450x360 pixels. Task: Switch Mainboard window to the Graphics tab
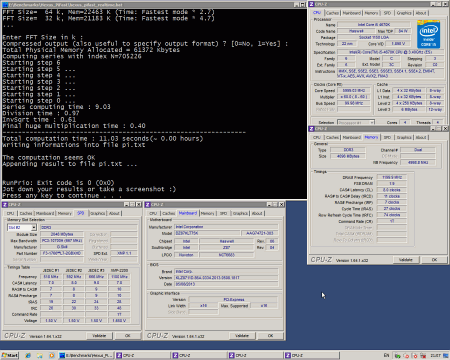tap(240, 213)
